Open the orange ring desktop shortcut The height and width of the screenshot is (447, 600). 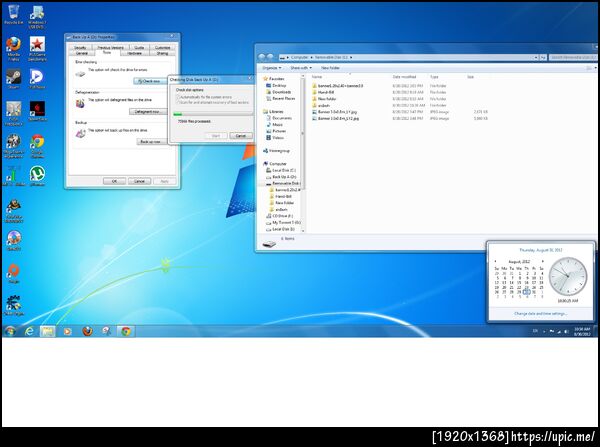coord(13,272)
